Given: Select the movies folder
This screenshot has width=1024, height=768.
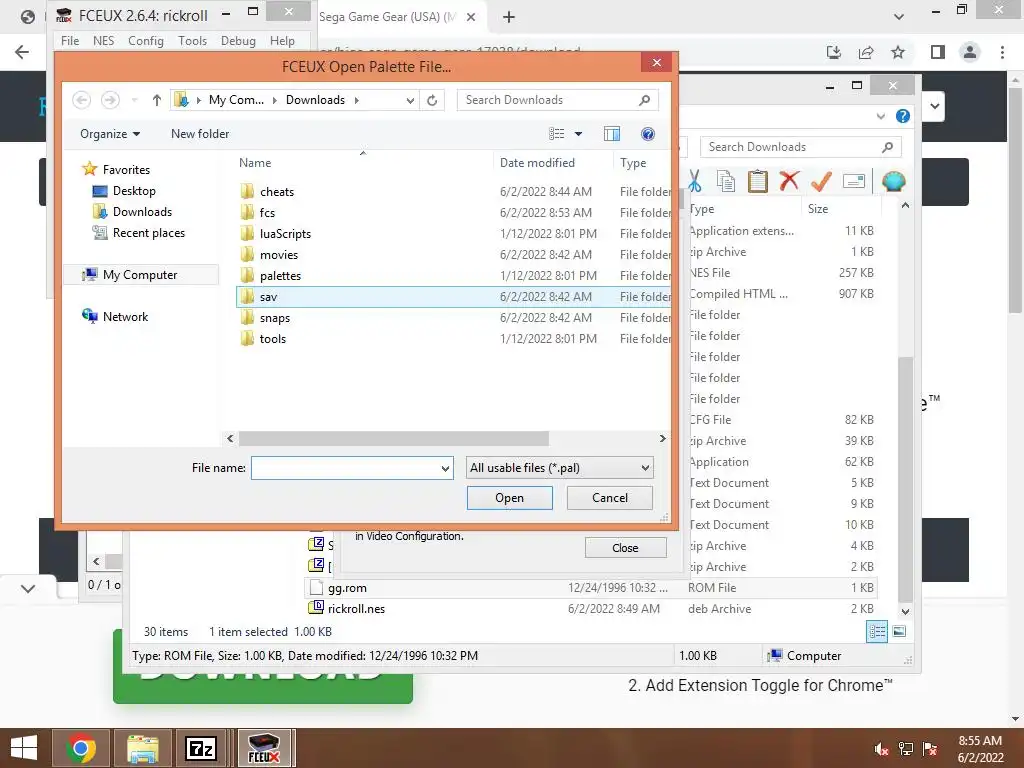Looking at the screenshot, I should [279, 255].
